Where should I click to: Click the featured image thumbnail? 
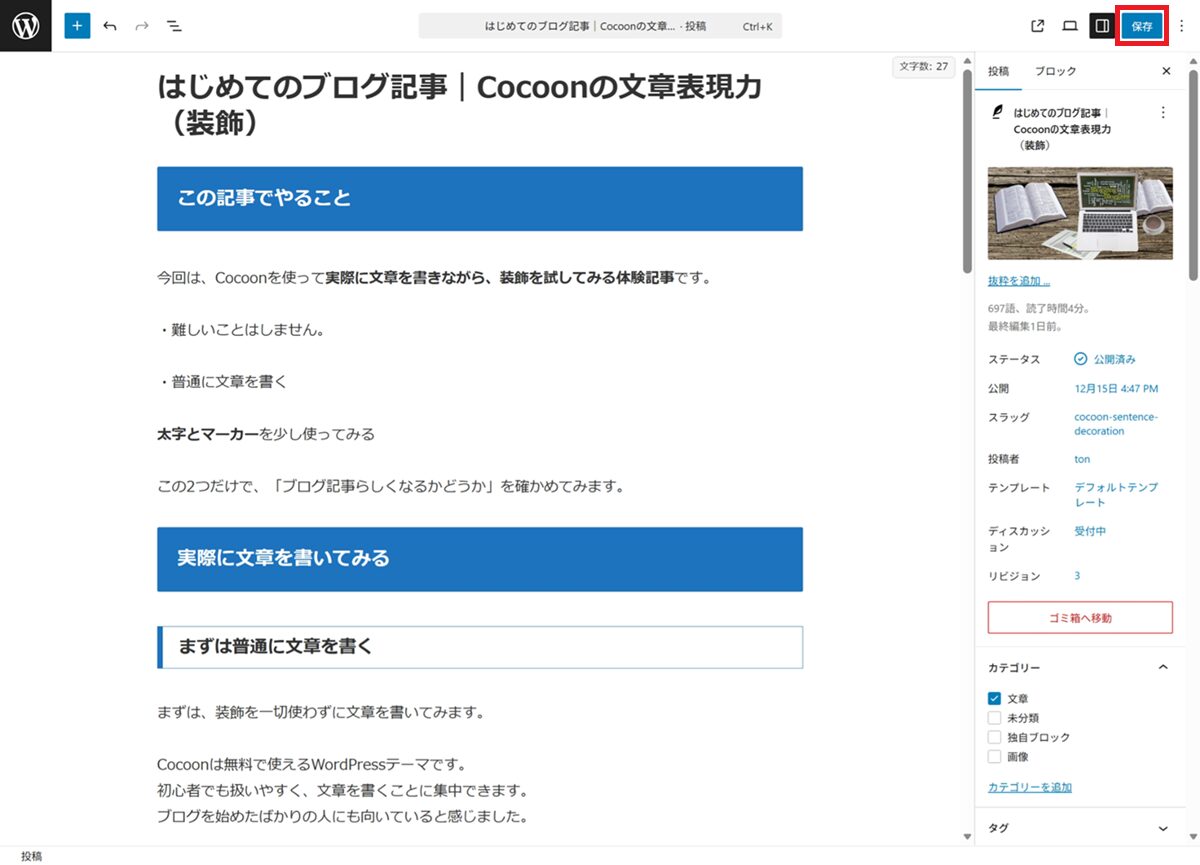tap(1080, 213)
